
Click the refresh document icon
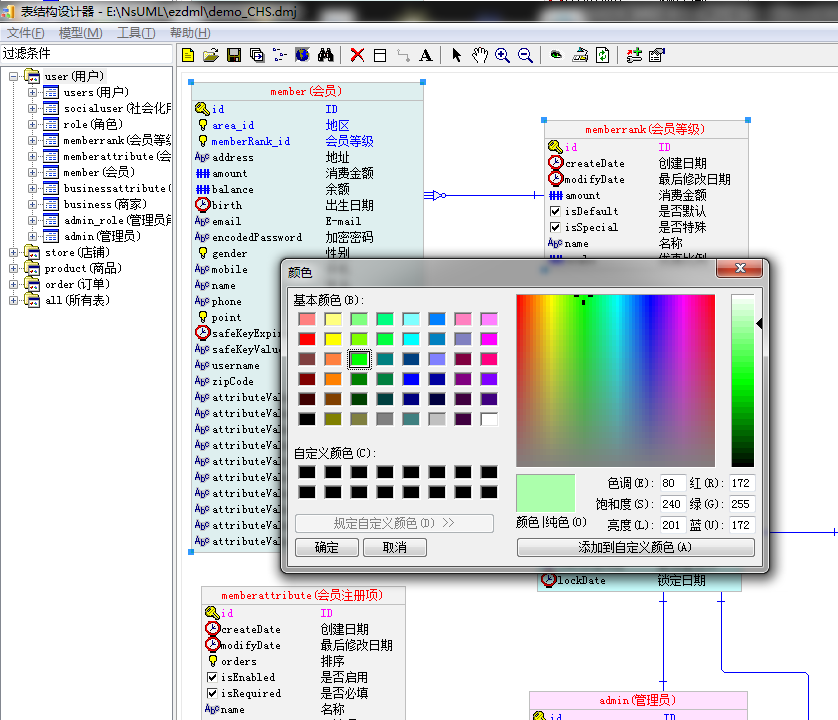pyautogui.click(x=603, y=55)
